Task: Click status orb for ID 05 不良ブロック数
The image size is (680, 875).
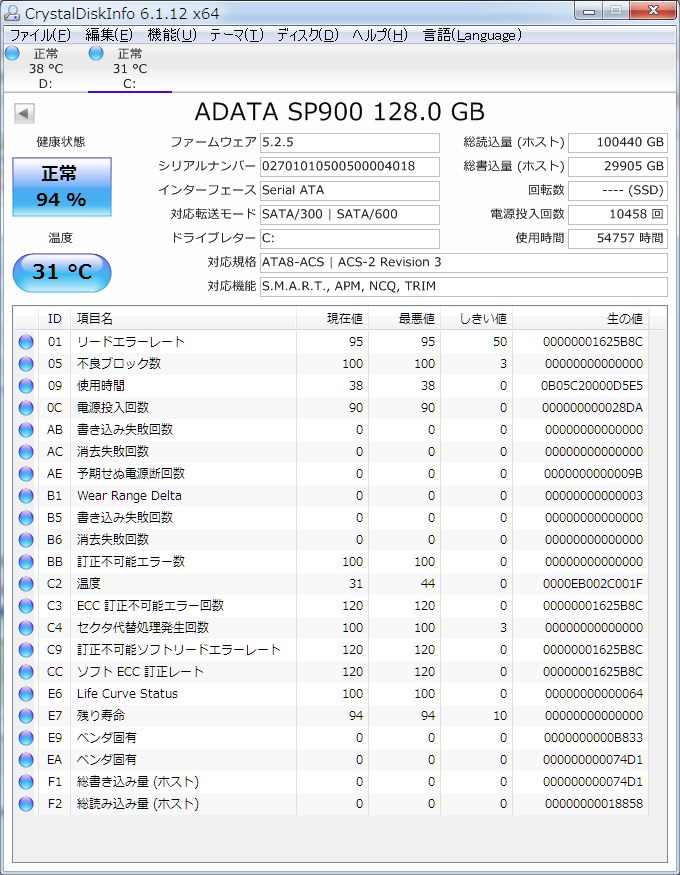Action: (x=26, y=364)
